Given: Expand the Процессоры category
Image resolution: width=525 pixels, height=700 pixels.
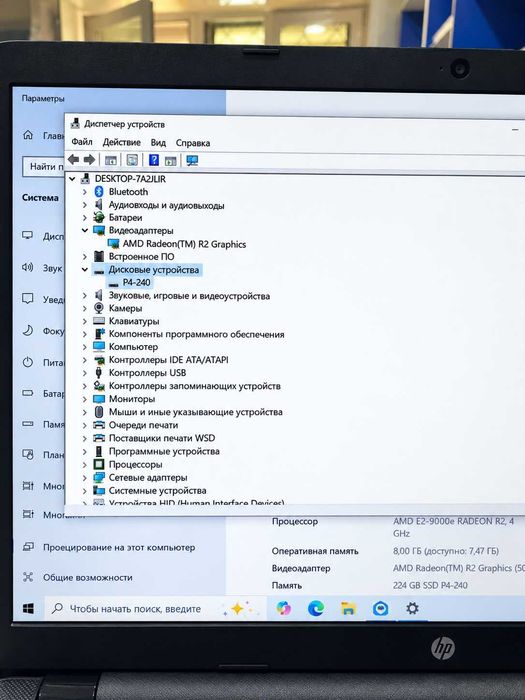Looking at the screenshot, I should point(85,465).
